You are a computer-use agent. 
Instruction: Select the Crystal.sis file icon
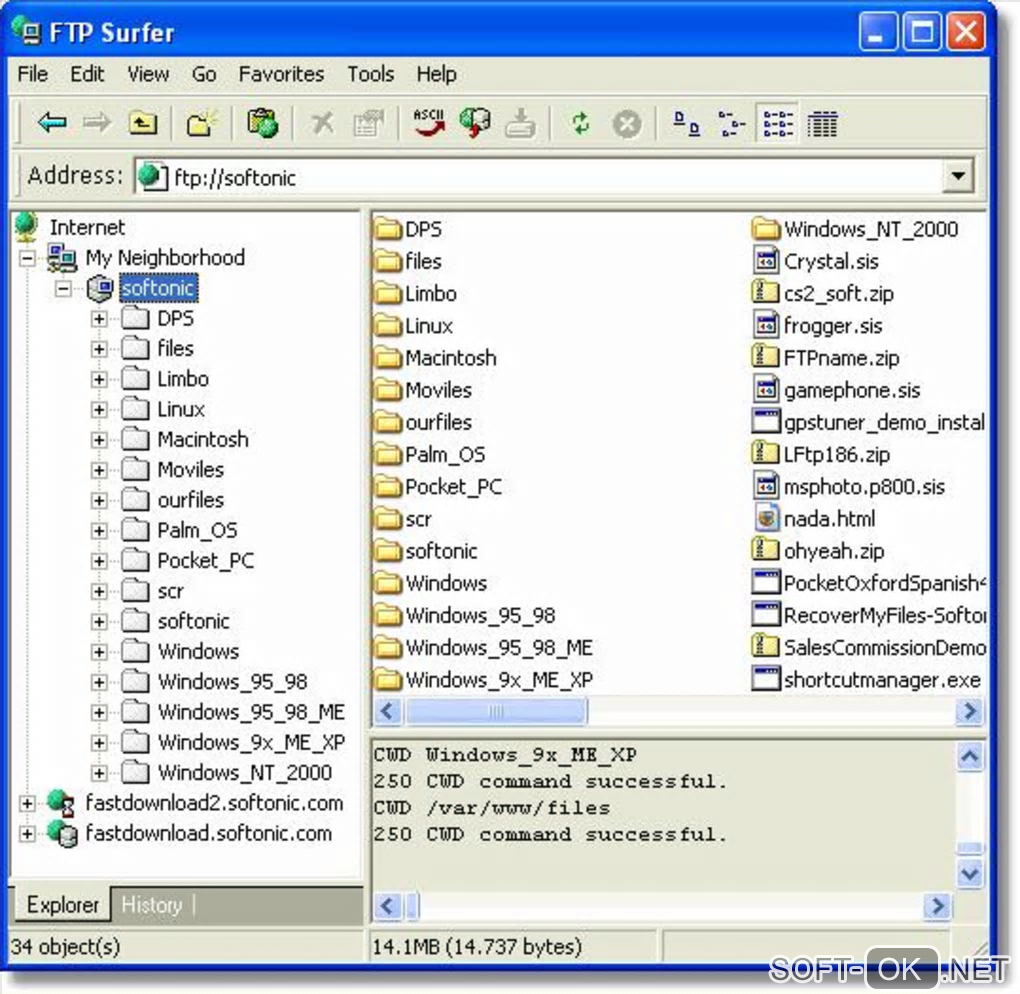tap(766, 260)
